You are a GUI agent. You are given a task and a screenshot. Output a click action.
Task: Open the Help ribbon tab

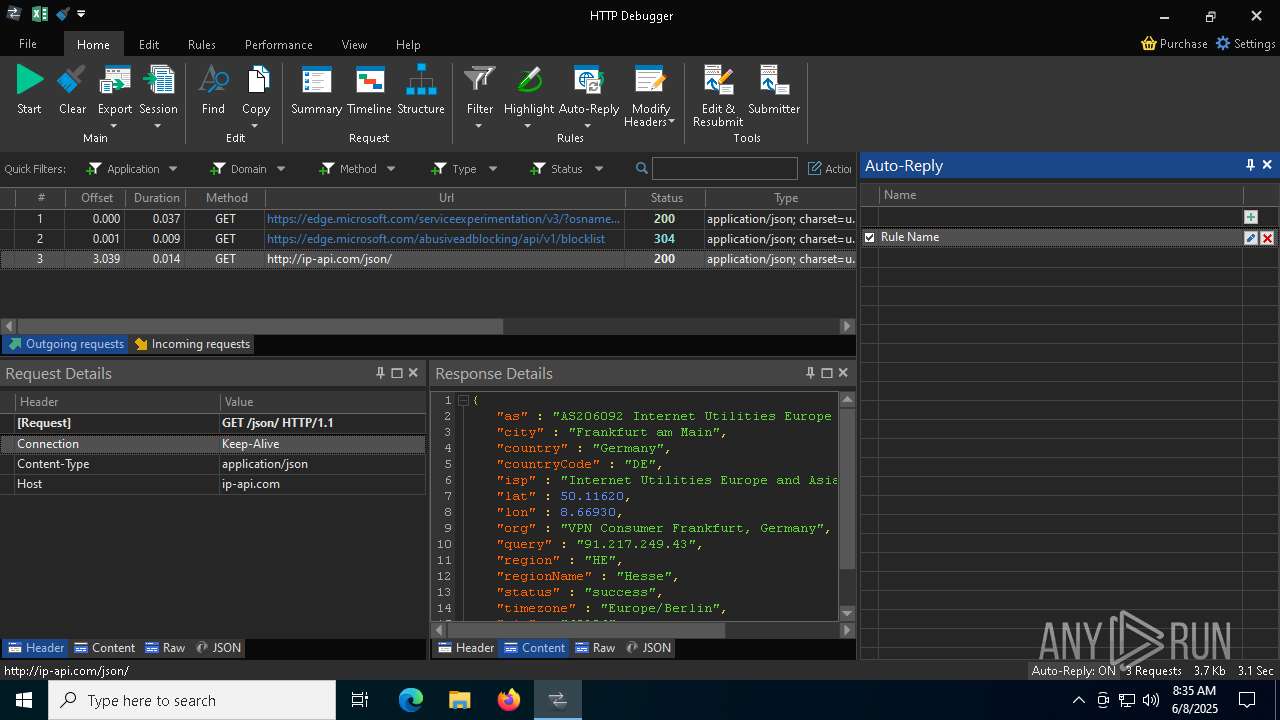(408, 44)
